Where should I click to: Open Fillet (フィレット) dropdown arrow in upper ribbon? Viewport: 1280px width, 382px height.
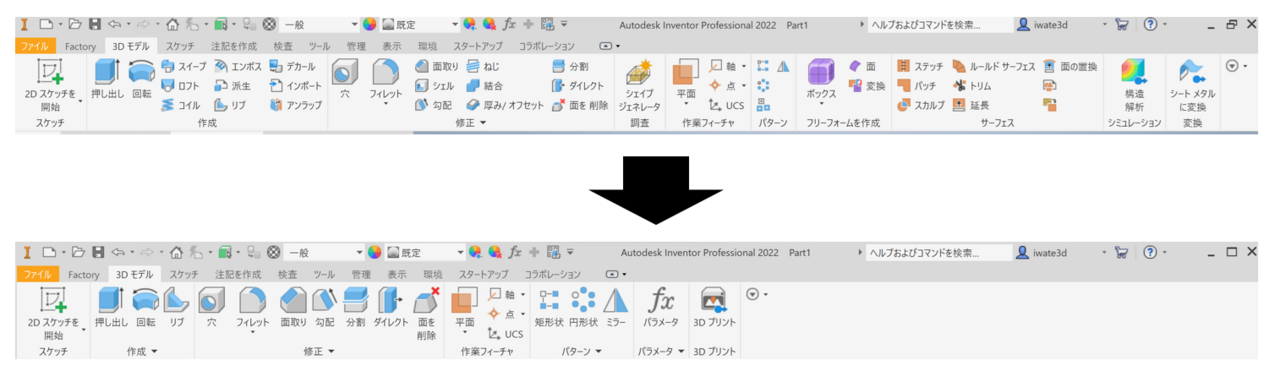pyautogui.click(x=385, y=104)
